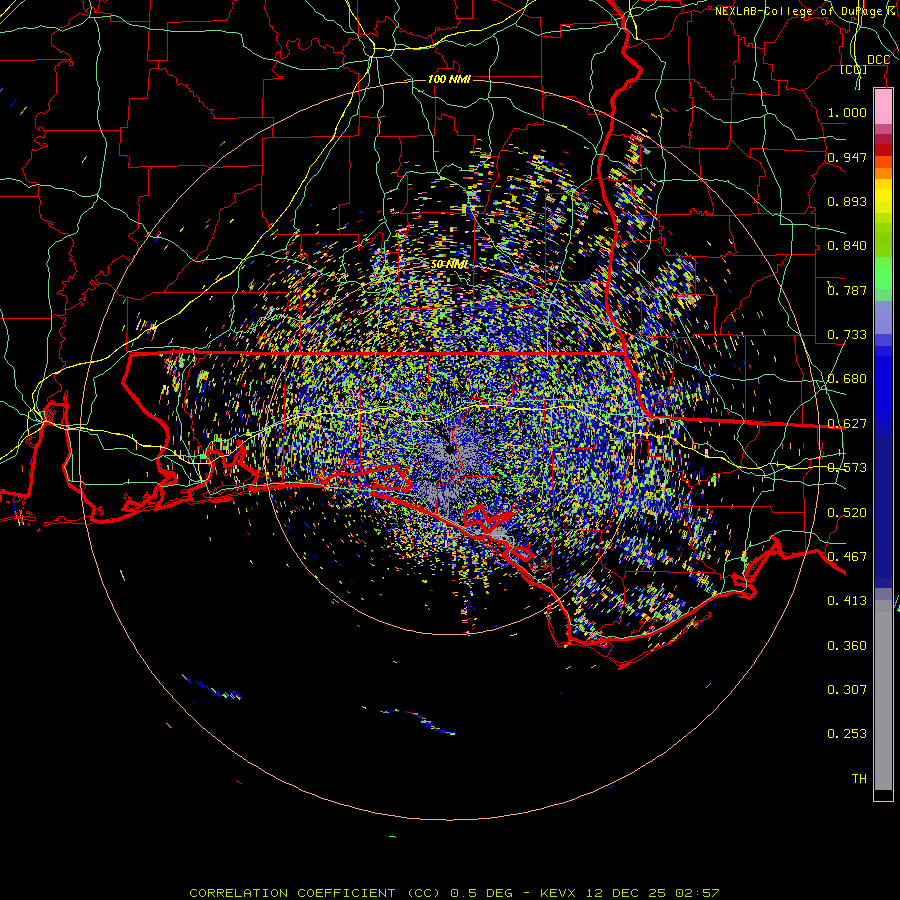Select the 0.307 legend value
Viewport: 900px width, 900px height.
coord(847,690)
